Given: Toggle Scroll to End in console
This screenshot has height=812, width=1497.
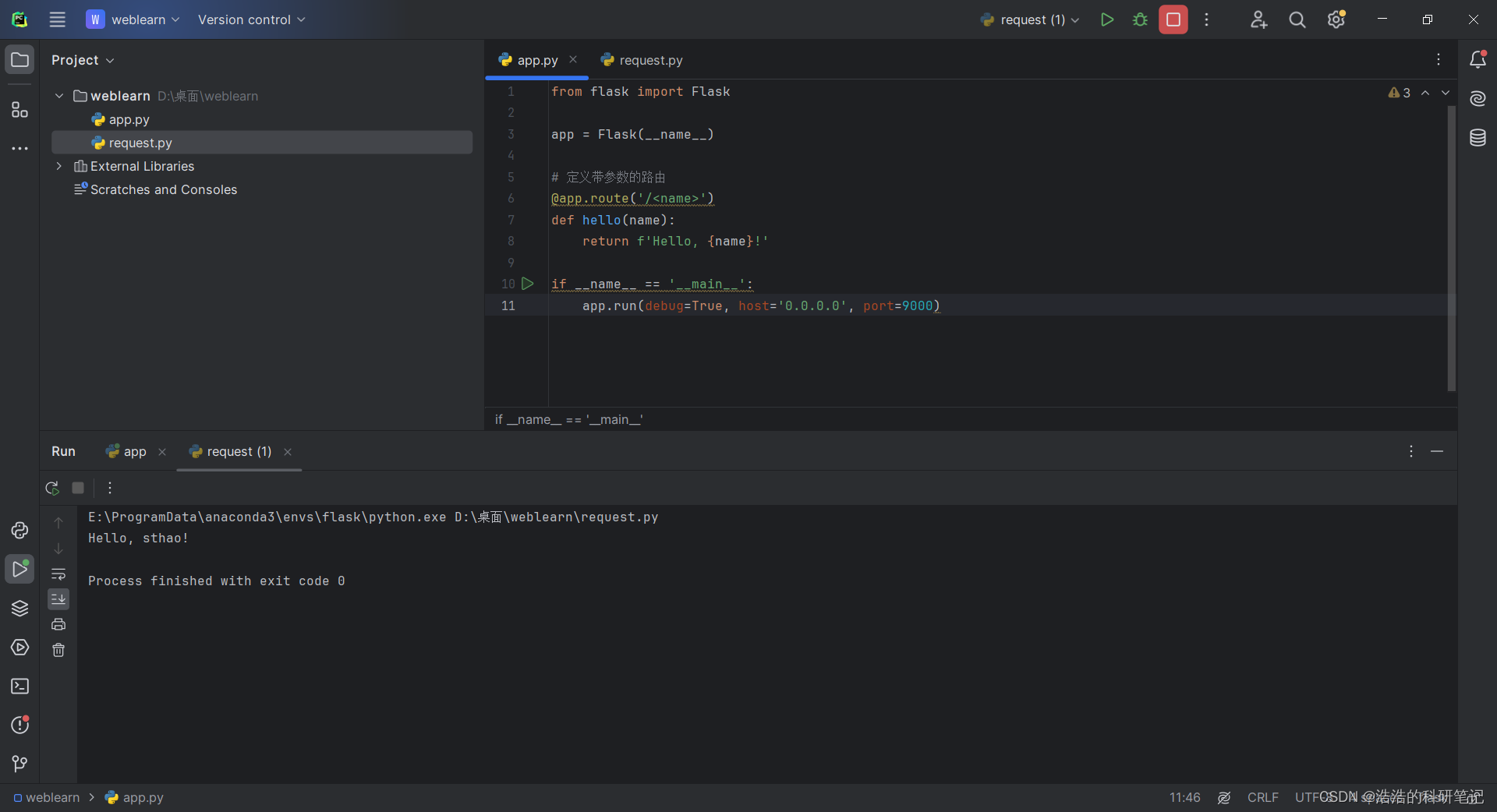Looking at the screenshot, I should 58,599.
